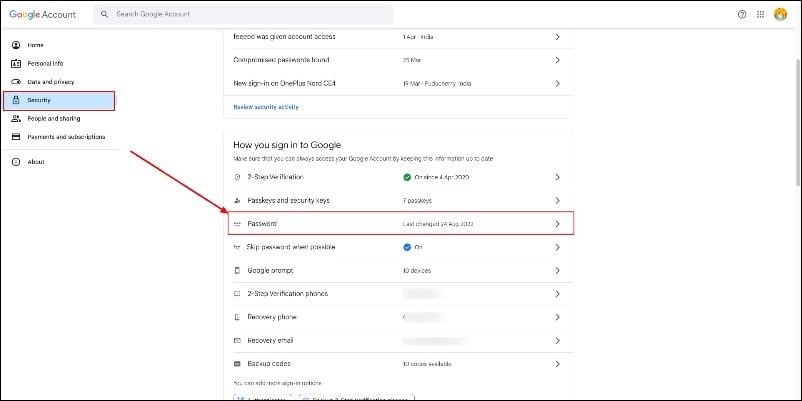This screenshot has width=802, height=401.
Task: Open 2-Step Verification row chevron
Action: coord(558,177)
